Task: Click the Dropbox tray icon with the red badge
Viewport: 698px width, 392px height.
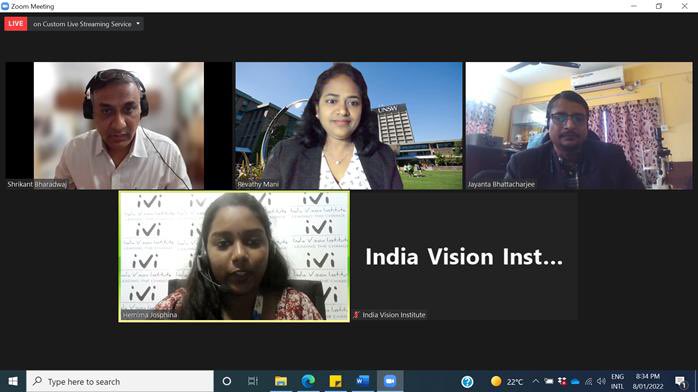Action: pyautogui.click(x=562, y=381)
